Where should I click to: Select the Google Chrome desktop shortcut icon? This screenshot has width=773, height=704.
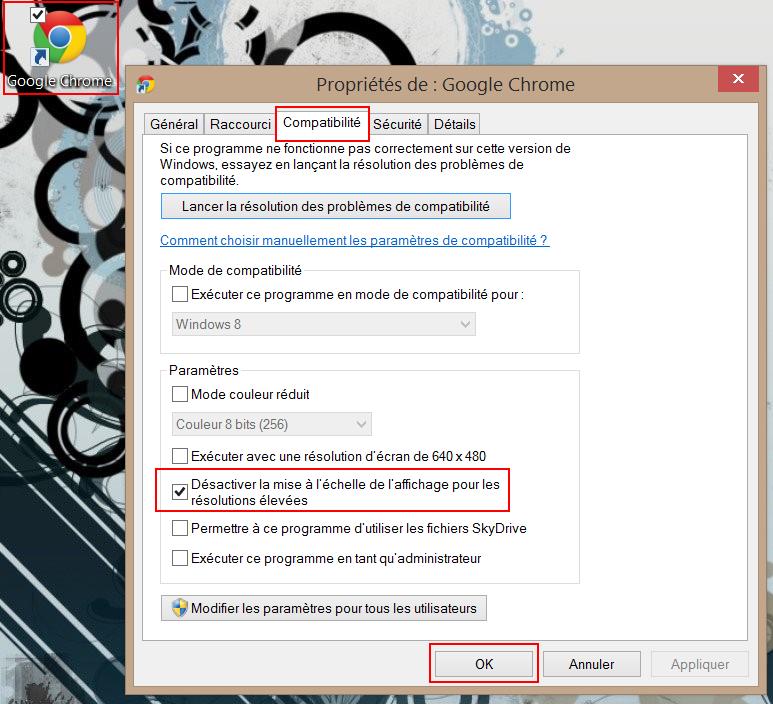pyautogui.click(x=59, y=48)
